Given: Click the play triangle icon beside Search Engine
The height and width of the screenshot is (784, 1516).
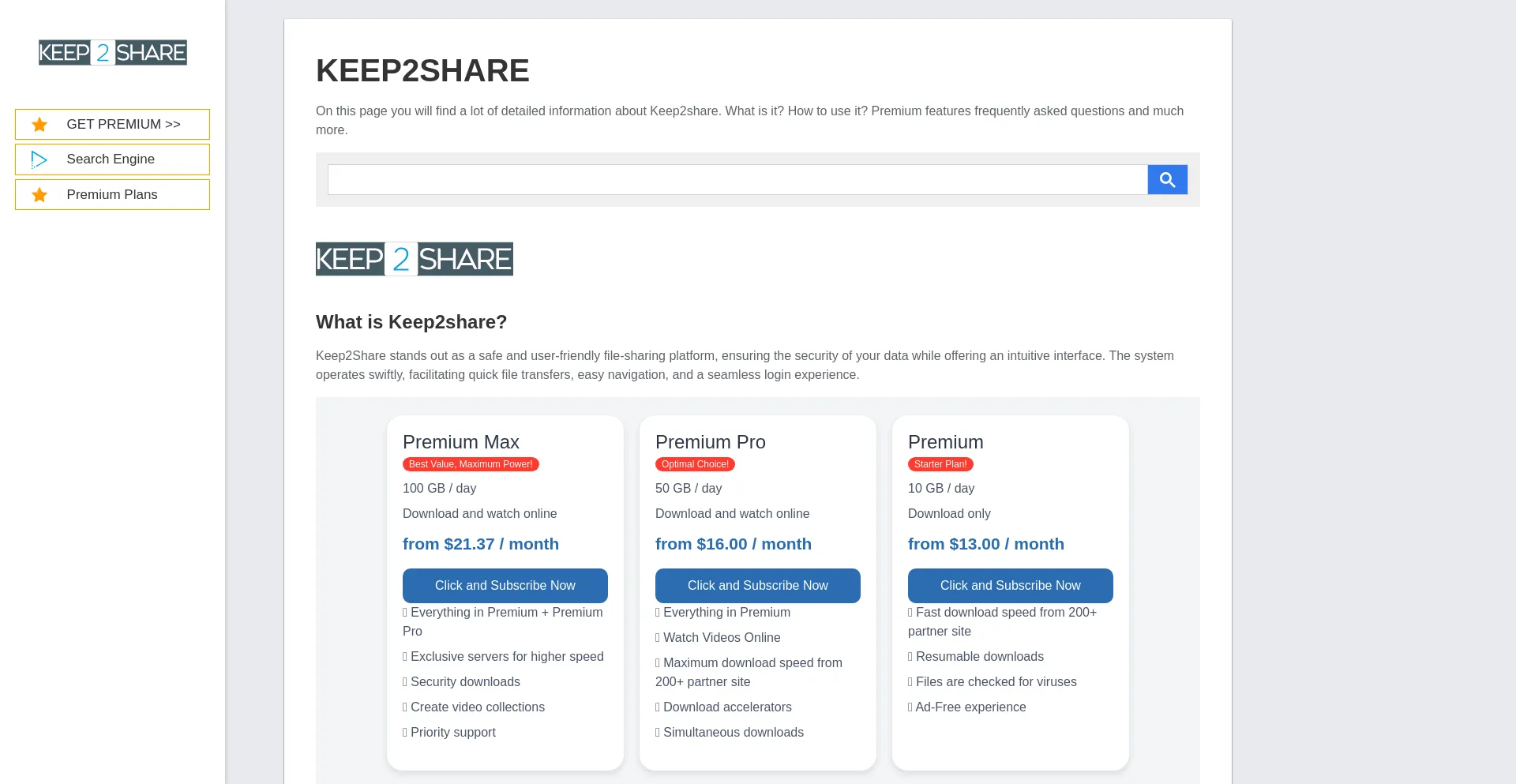Looking at the screenshot, I should click(x=39, y=159).
